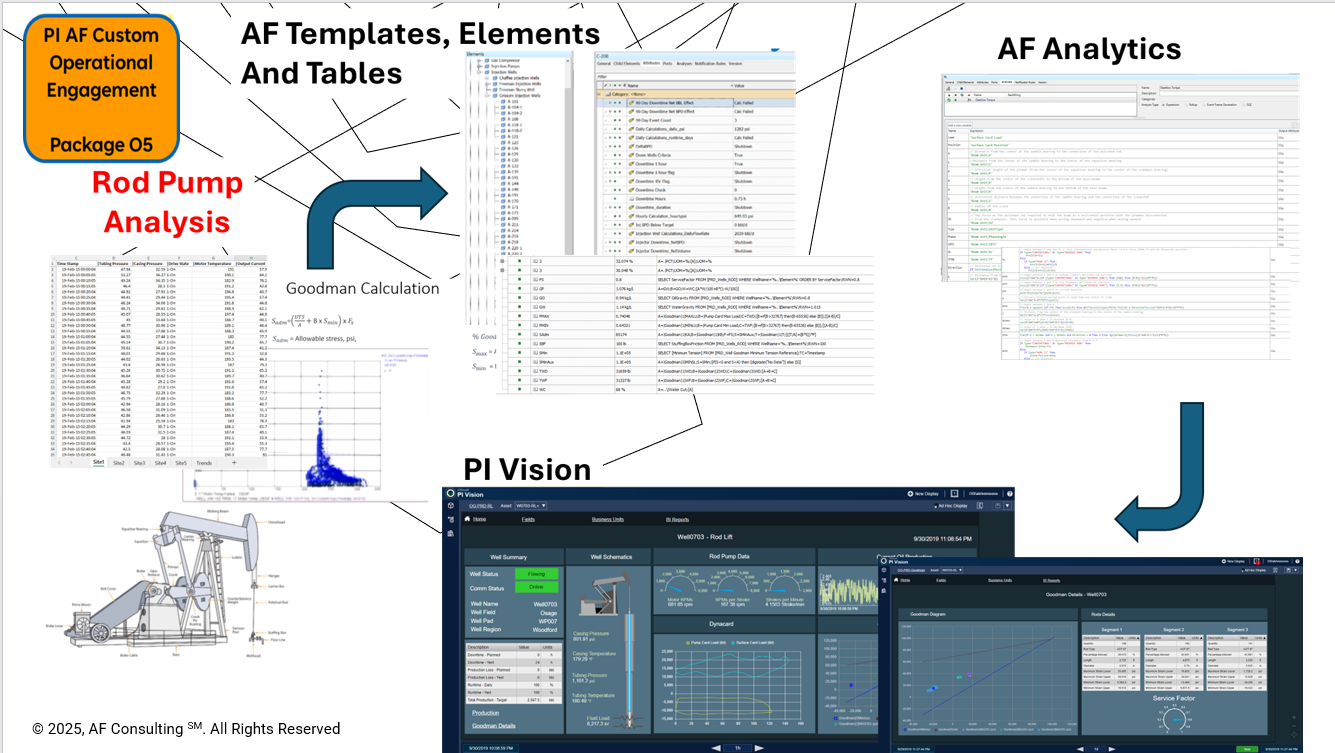Click the Filter field in AF attributes
This screenshot has width=1335, height=753.
698,77
